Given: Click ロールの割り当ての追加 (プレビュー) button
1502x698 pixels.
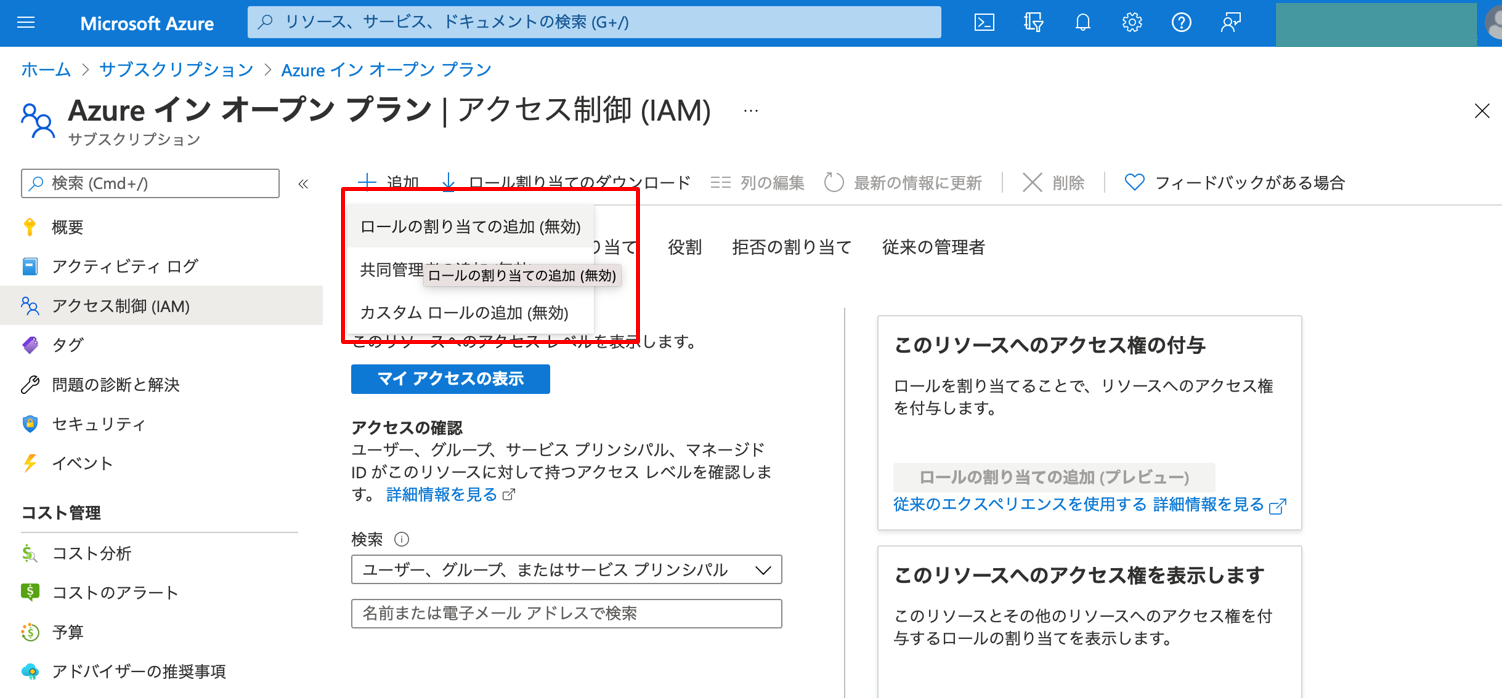Looking at the screenshot, I should tap(1054, 477).
